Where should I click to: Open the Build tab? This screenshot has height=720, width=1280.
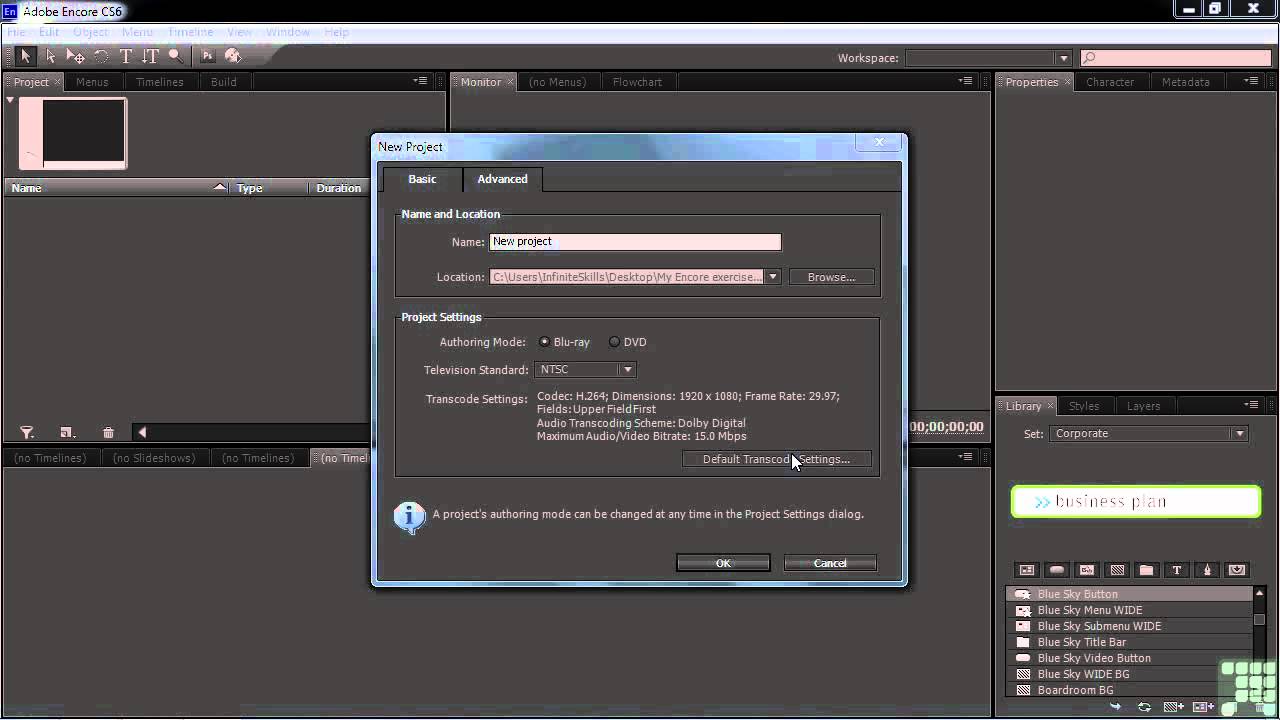pos(224,82)
